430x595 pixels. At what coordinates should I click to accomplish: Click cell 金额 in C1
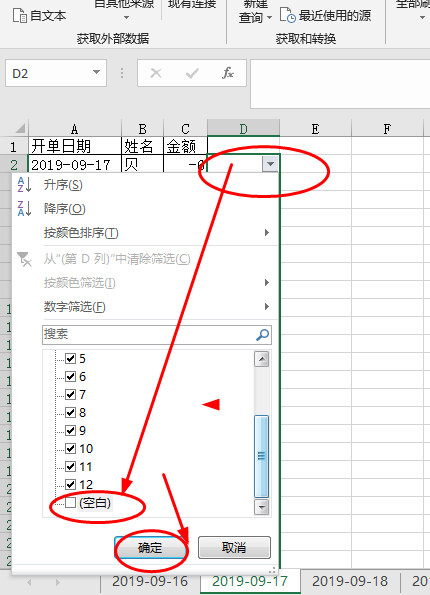pyautogui.click(x=185, y=146)
